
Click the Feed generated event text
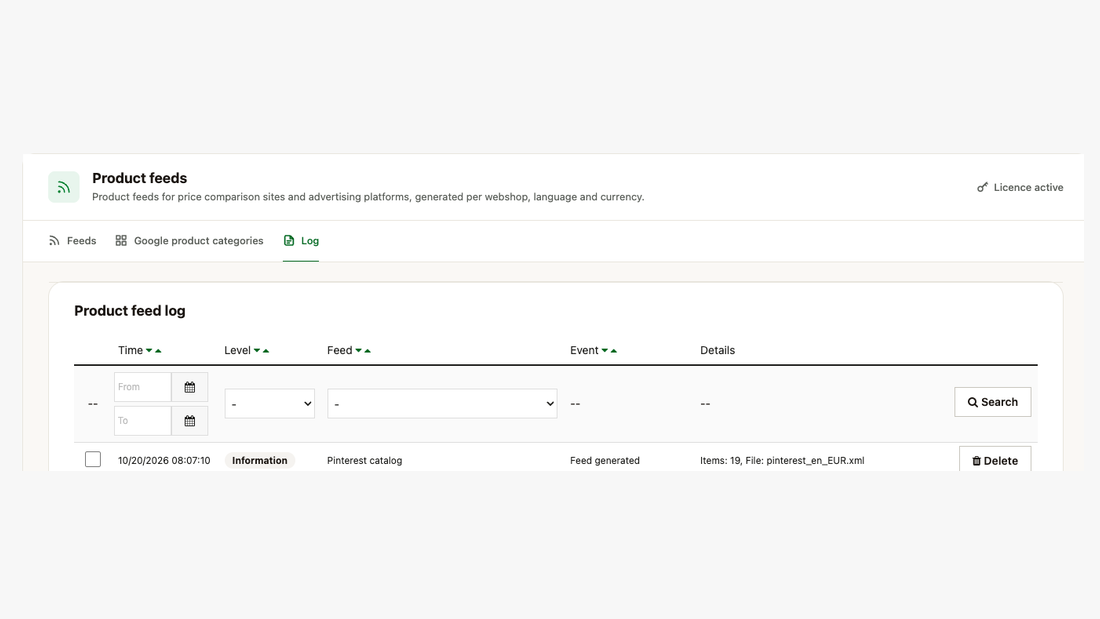point(605,460)
